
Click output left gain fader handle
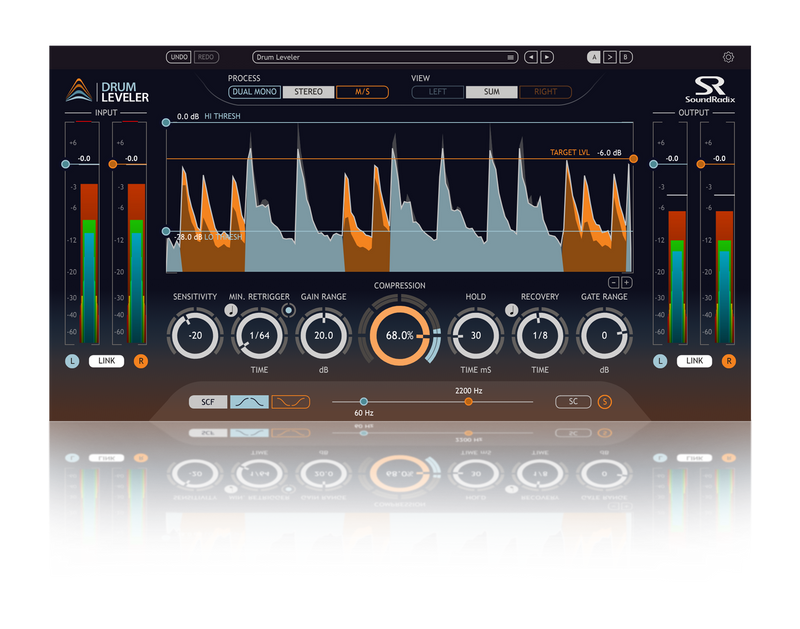pyautogui.click(x=653, y=164)
